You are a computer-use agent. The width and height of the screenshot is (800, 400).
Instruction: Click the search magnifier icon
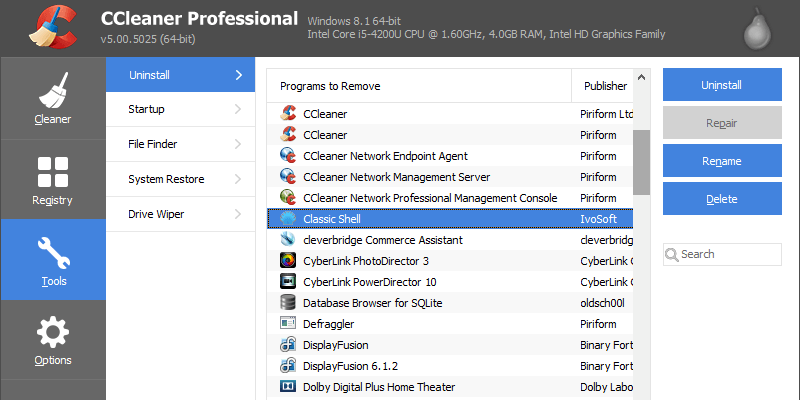672,255
